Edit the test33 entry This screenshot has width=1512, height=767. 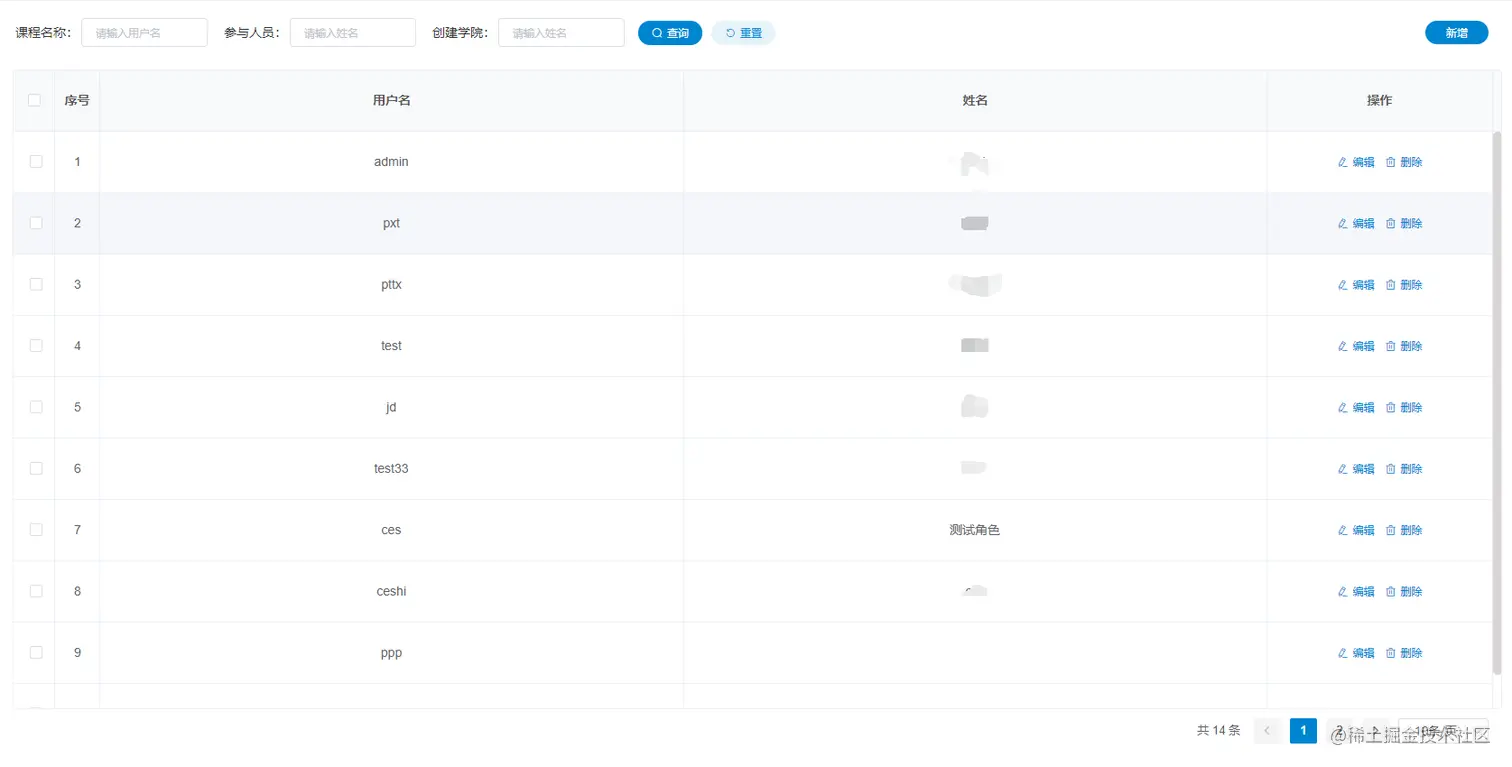1356,469
